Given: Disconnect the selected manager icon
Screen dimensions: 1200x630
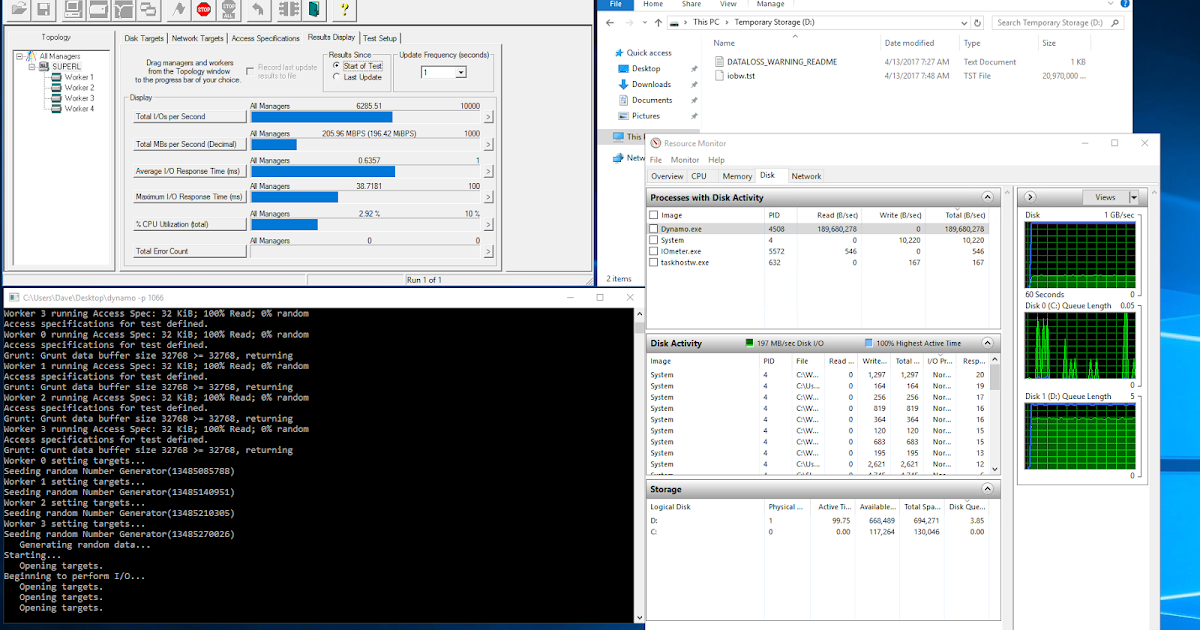Looking at the screenshot, I should (x=288, y=9).
